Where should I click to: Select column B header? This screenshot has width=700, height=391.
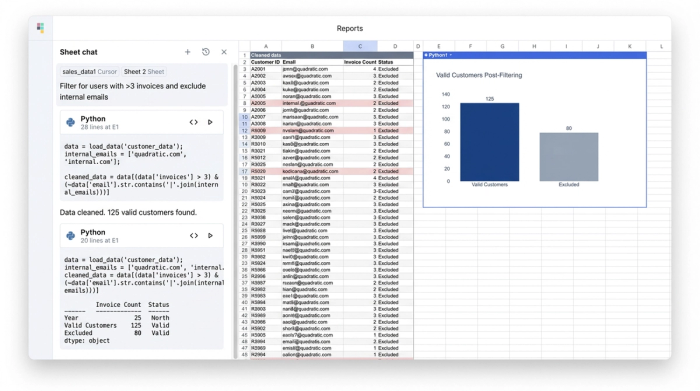click(312, 46)
